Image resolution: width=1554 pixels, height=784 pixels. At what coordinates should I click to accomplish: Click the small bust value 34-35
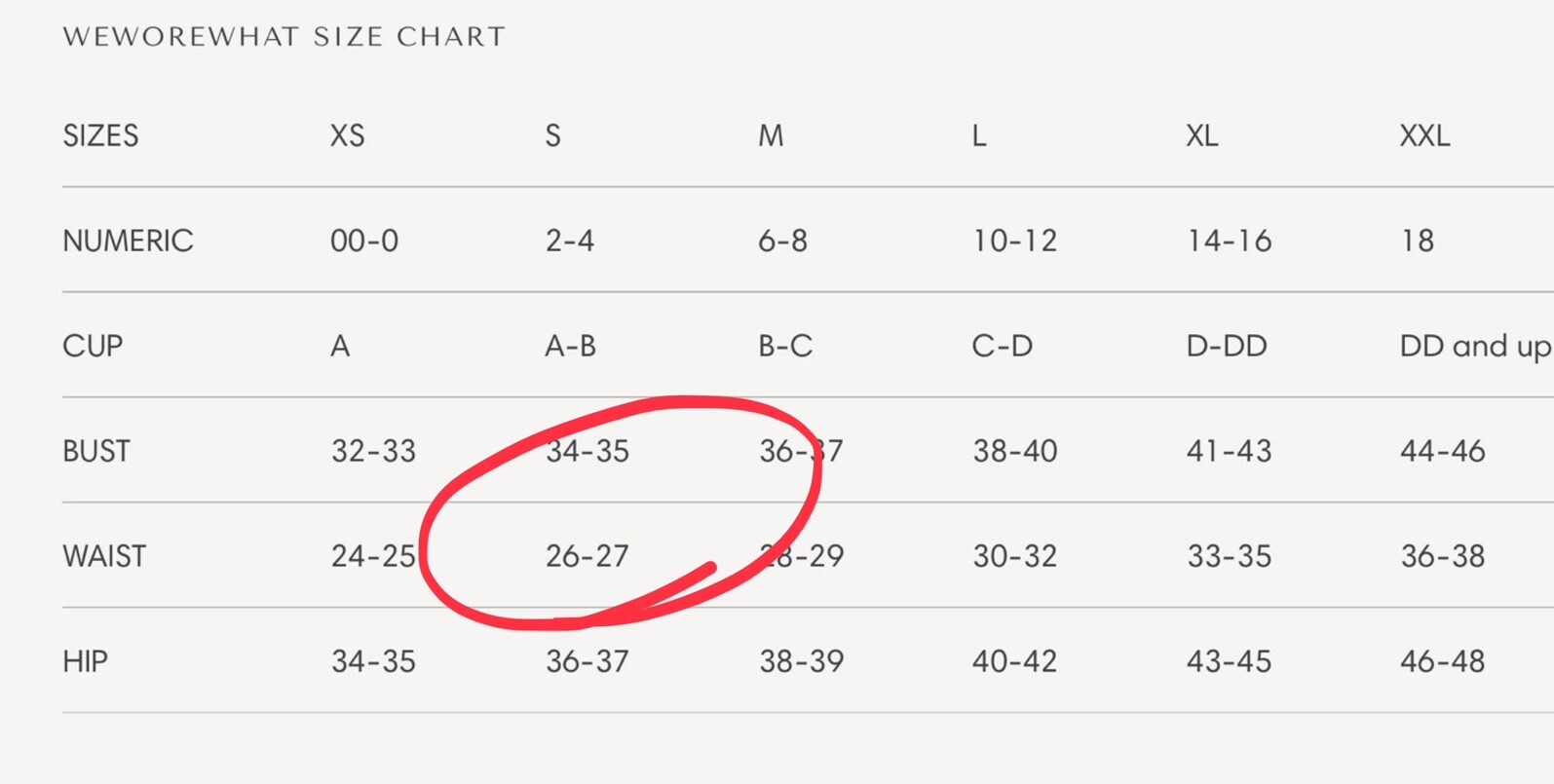587,451
